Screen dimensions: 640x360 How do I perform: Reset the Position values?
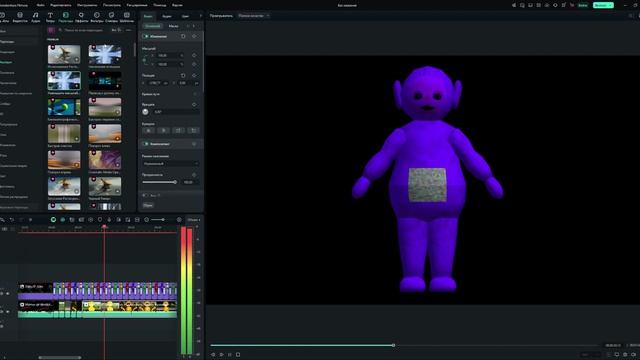pos(183,76)
